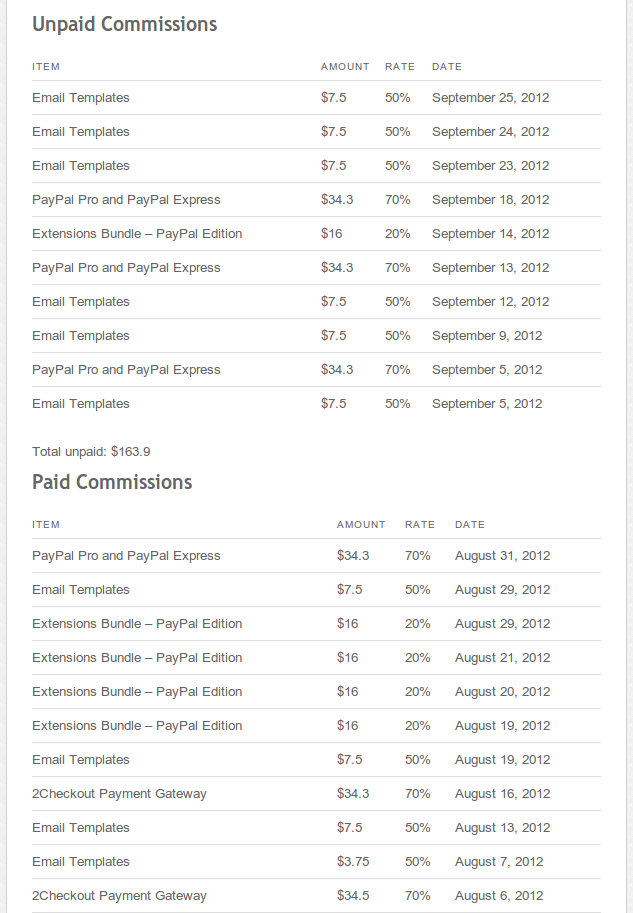Click the Total unpaid $163.9 text
Screen dimensions: 633x913
[91, 452]
